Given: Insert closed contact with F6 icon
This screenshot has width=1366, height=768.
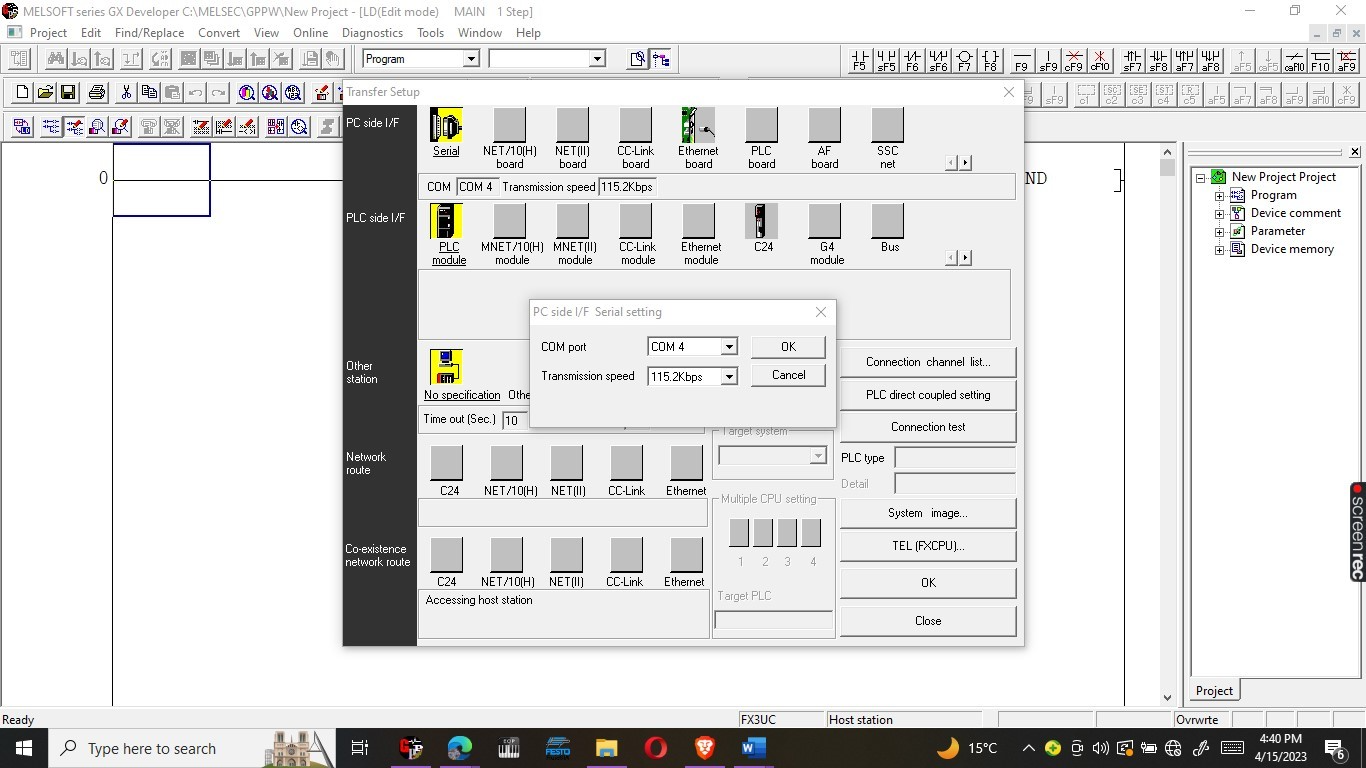Looking at the screenshot, I should [x=912, y=60].
